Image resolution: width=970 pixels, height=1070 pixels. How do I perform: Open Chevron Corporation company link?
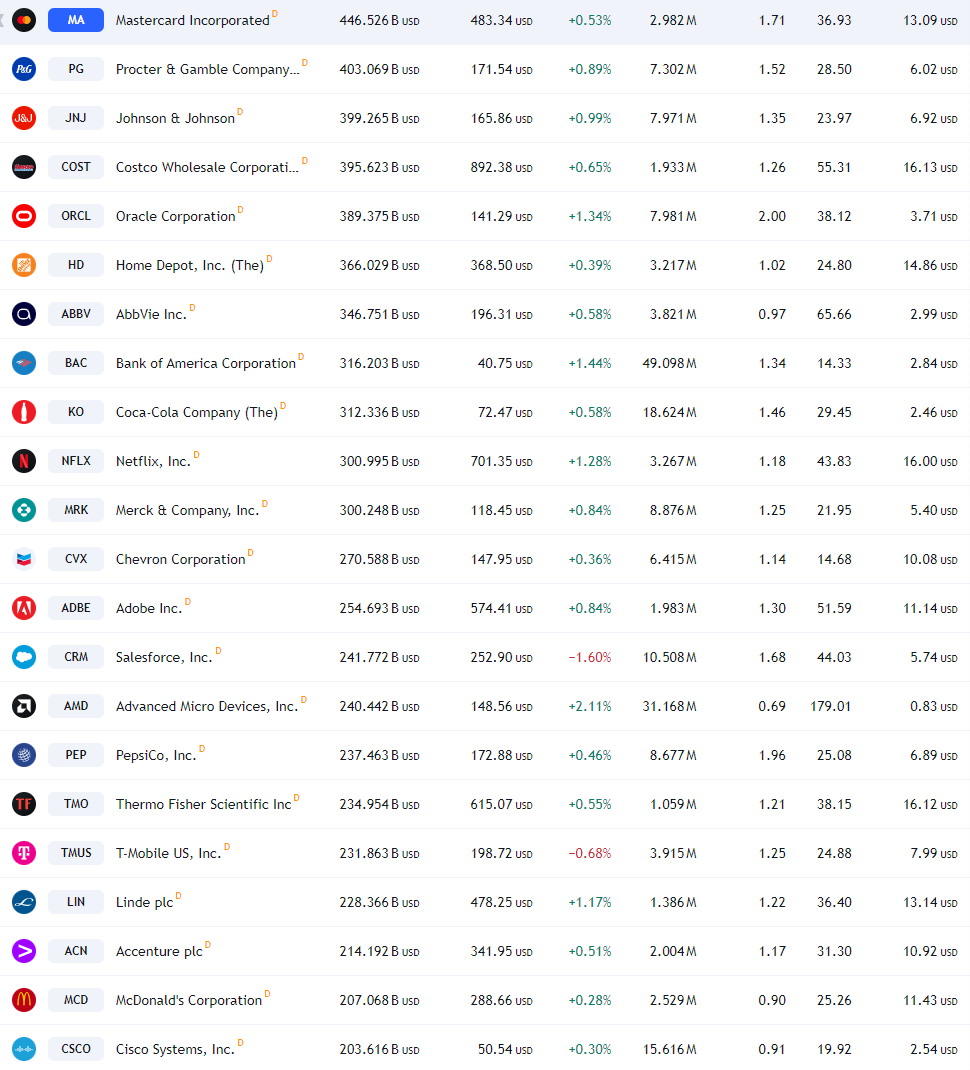181,560
